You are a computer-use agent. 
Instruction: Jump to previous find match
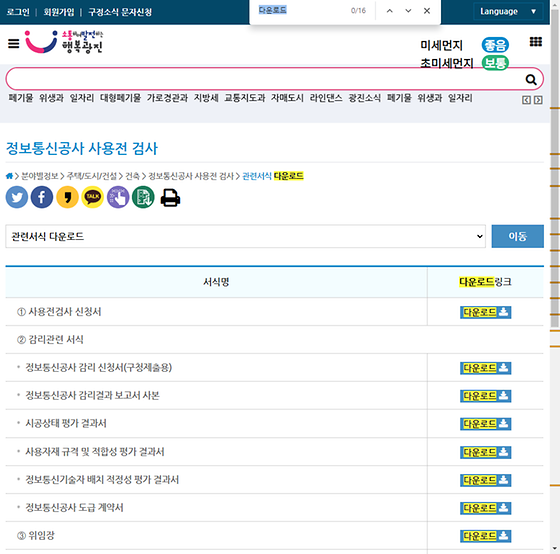coord(390,11)
